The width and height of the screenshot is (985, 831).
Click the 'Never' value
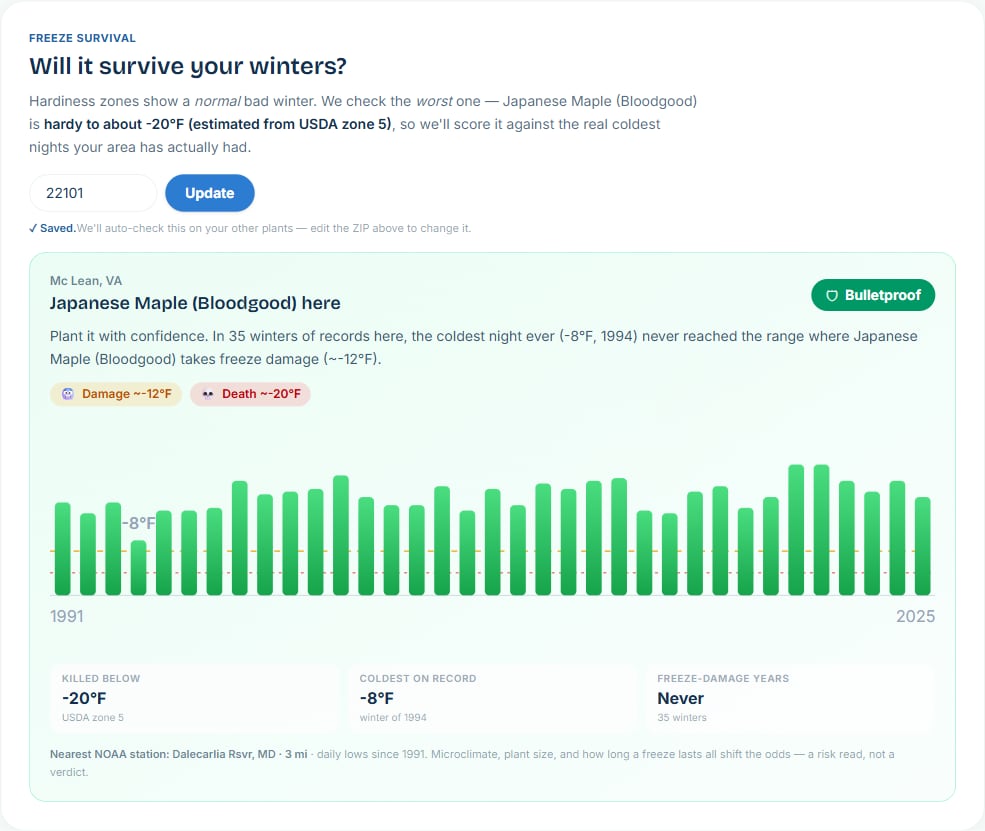pos(680,698)
